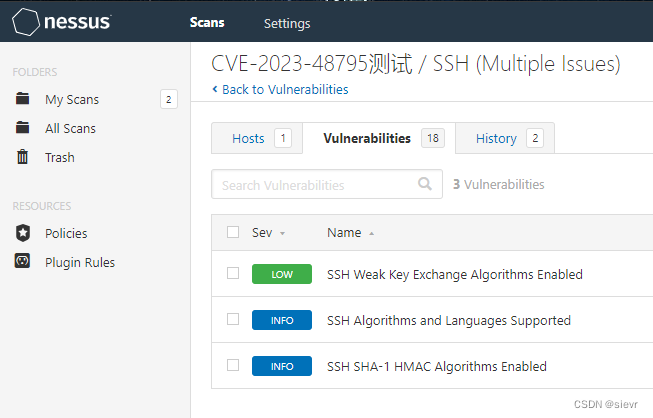Image resolution: width=653 pixels, height=418 pixels.
Task: Check the SSH Algorithms and Languages row checkbox
Action: [x=233, y=319]
